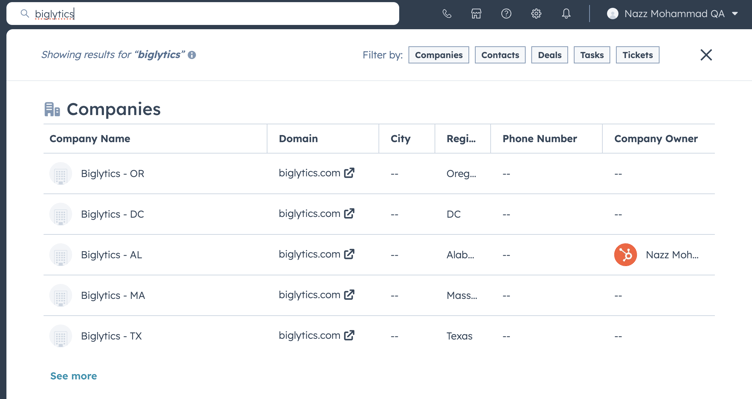This screenshot has height=399, width=752.
Task: Click the Companies section heading text
Action: (114, 109)
